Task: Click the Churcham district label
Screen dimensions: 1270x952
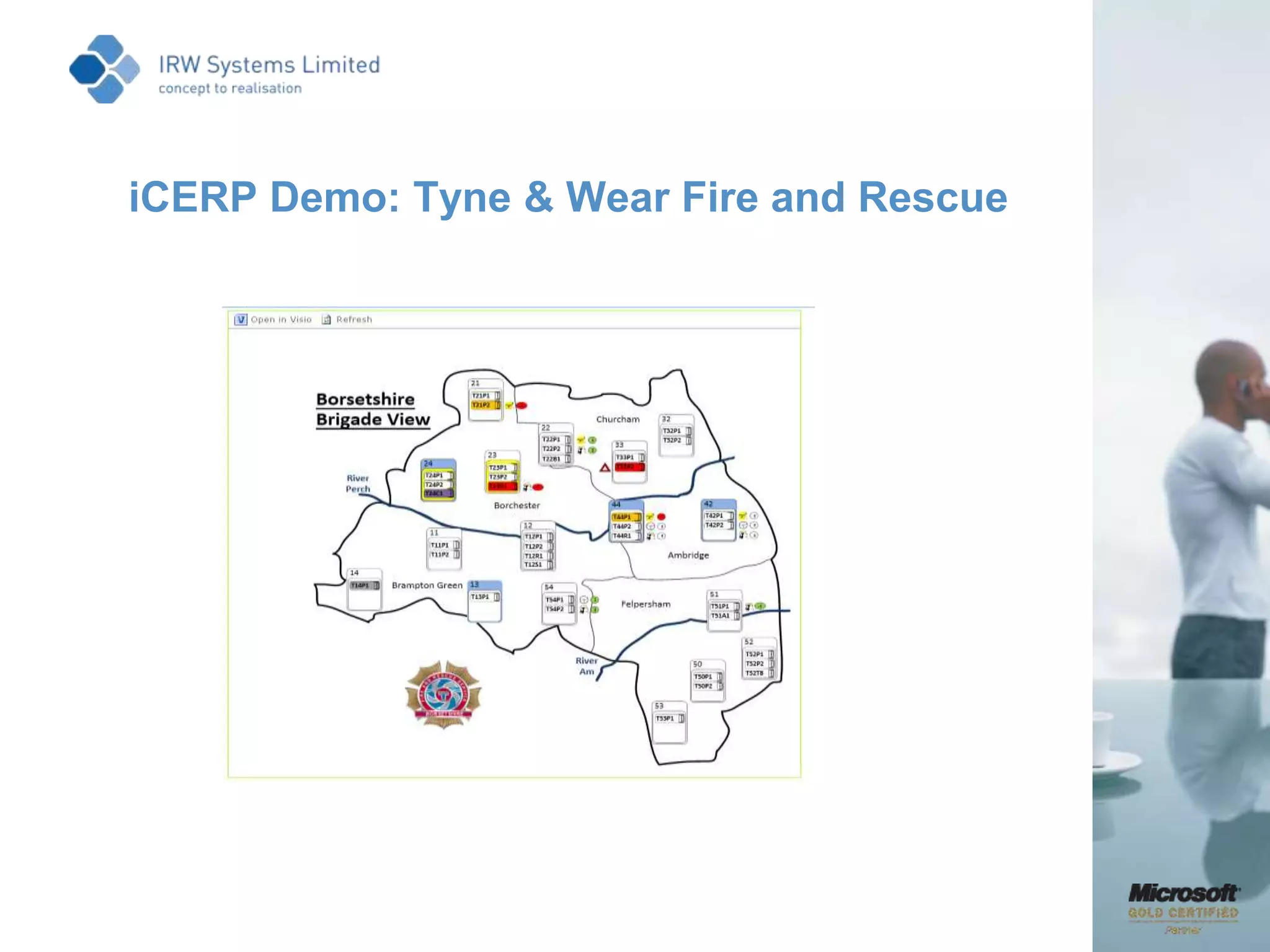Action: 618,420
